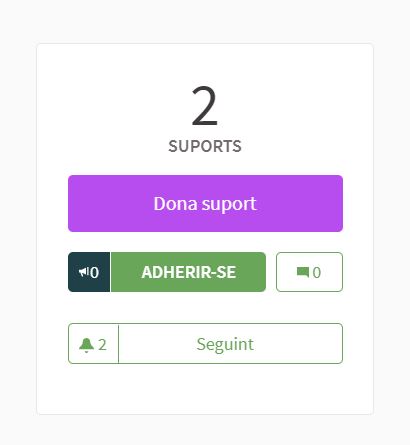The image size is (410, 445).
Task: Click the SUPORTS label text
Action: [205, 146]
